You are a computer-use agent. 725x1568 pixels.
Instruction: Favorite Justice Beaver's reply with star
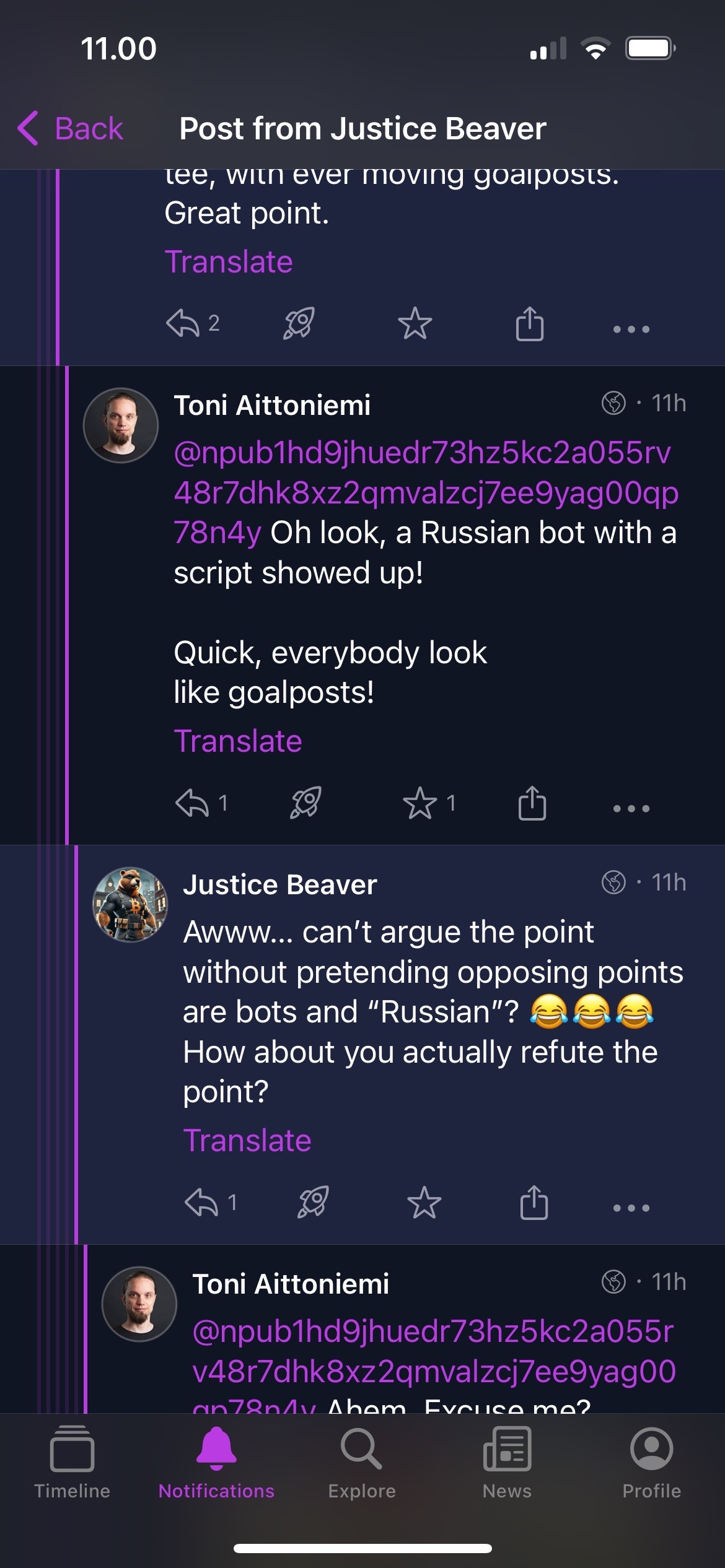pyautogui.click(x=424, y=1203)
